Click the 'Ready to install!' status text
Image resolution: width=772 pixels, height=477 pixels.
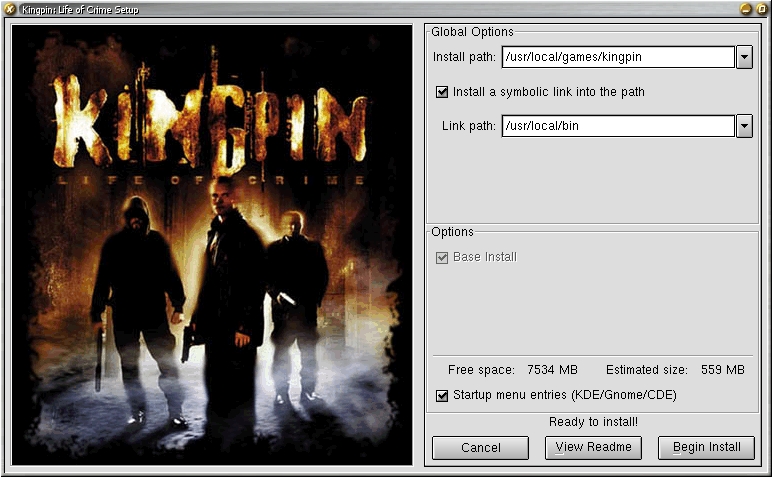point(594,422)
